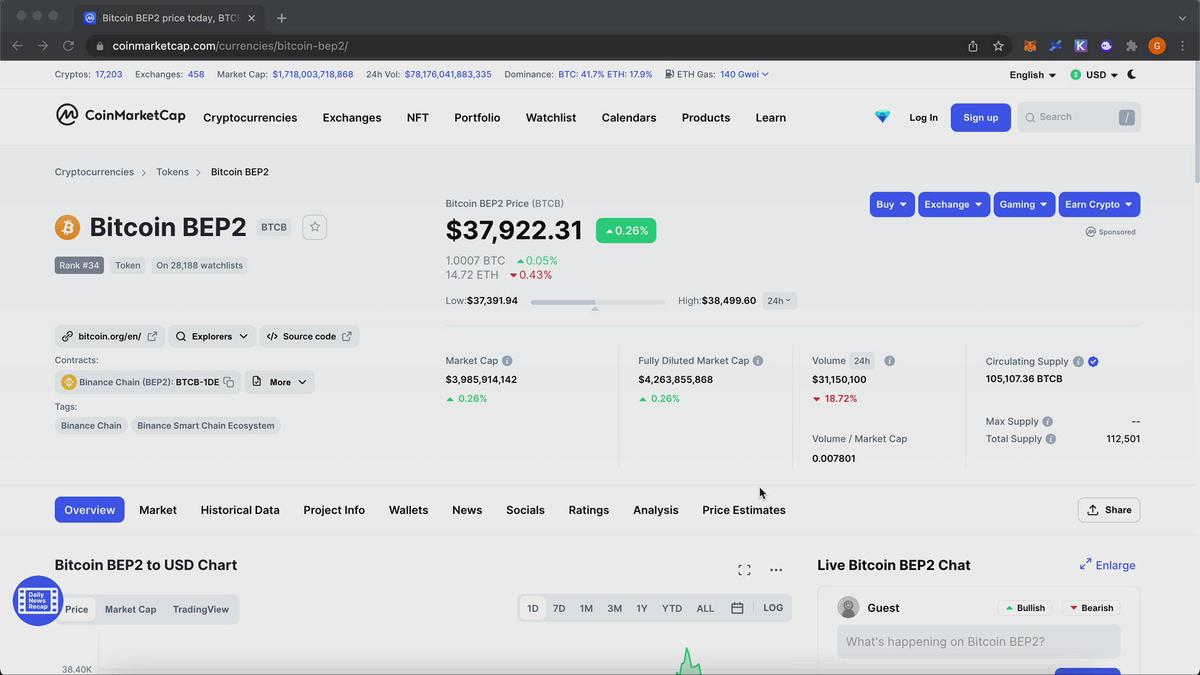The height and width of the screenshot is (675, 1200).
Task: Open the USD currency dropdown
Action: 1094,75
